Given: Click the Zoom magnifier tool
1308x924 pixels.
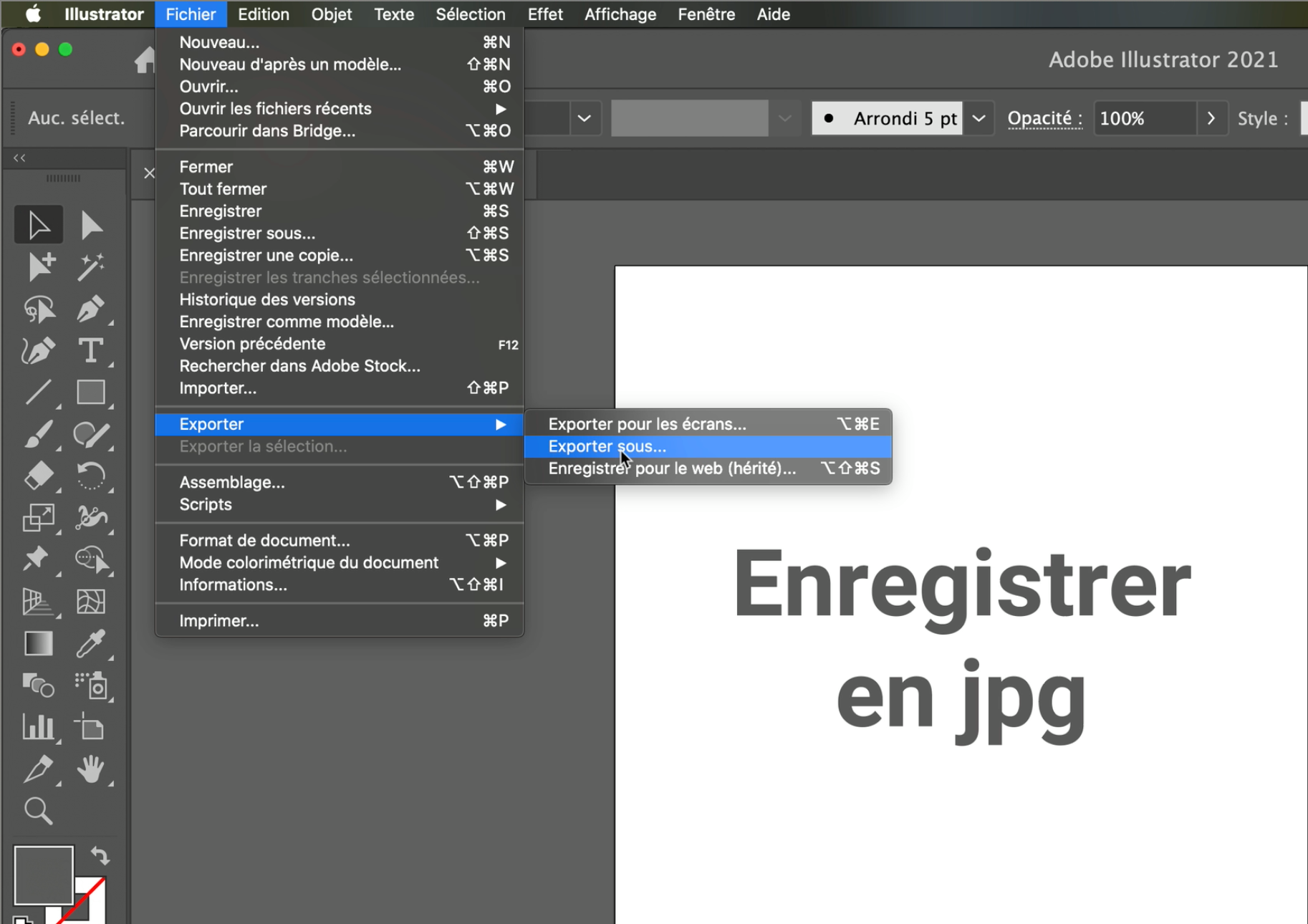Looking at the screenshot, I should [x=38, y=812].
